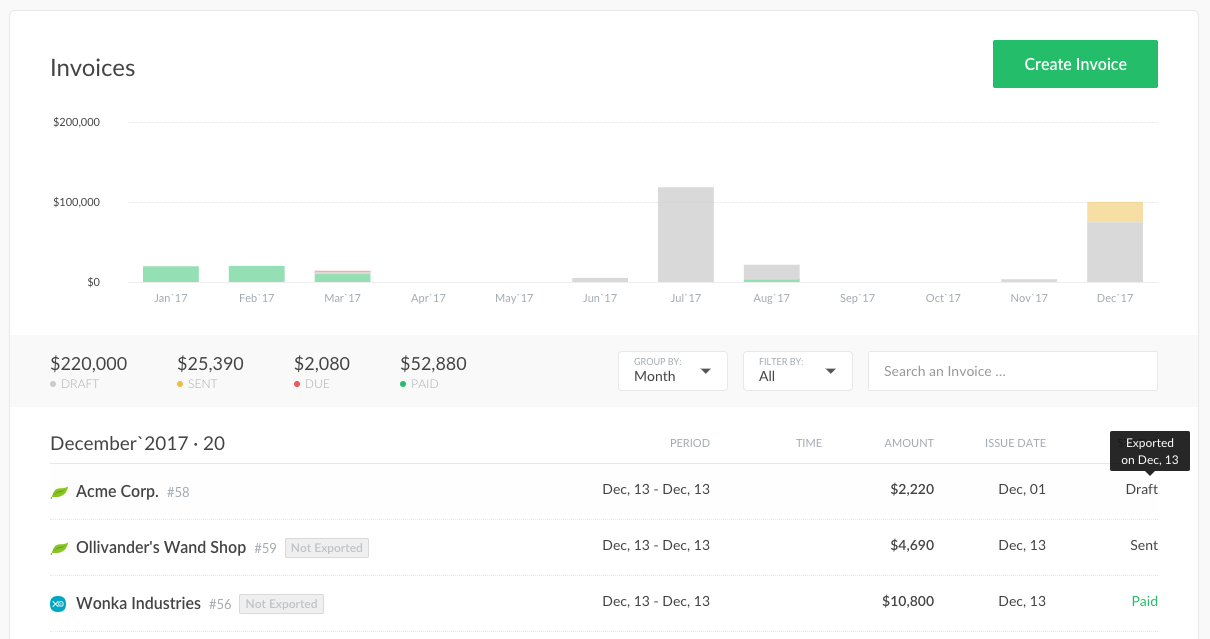Open the Group By Month dropdown
Image resolution: width=1210 pixels, height=639 pixels.
pos(672,371)
